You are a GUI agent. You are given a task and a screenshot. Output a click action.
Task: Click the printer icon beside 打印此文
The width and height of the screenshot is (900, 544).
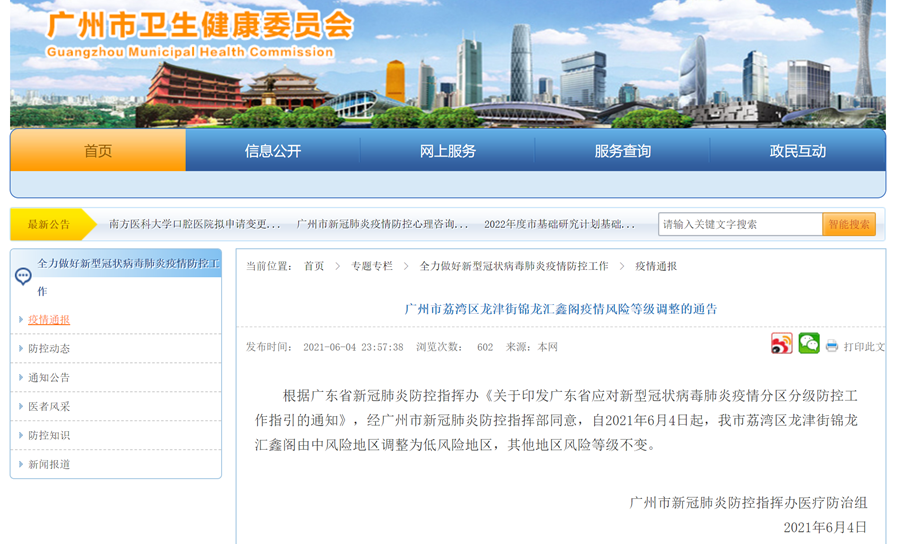point(832,346)
